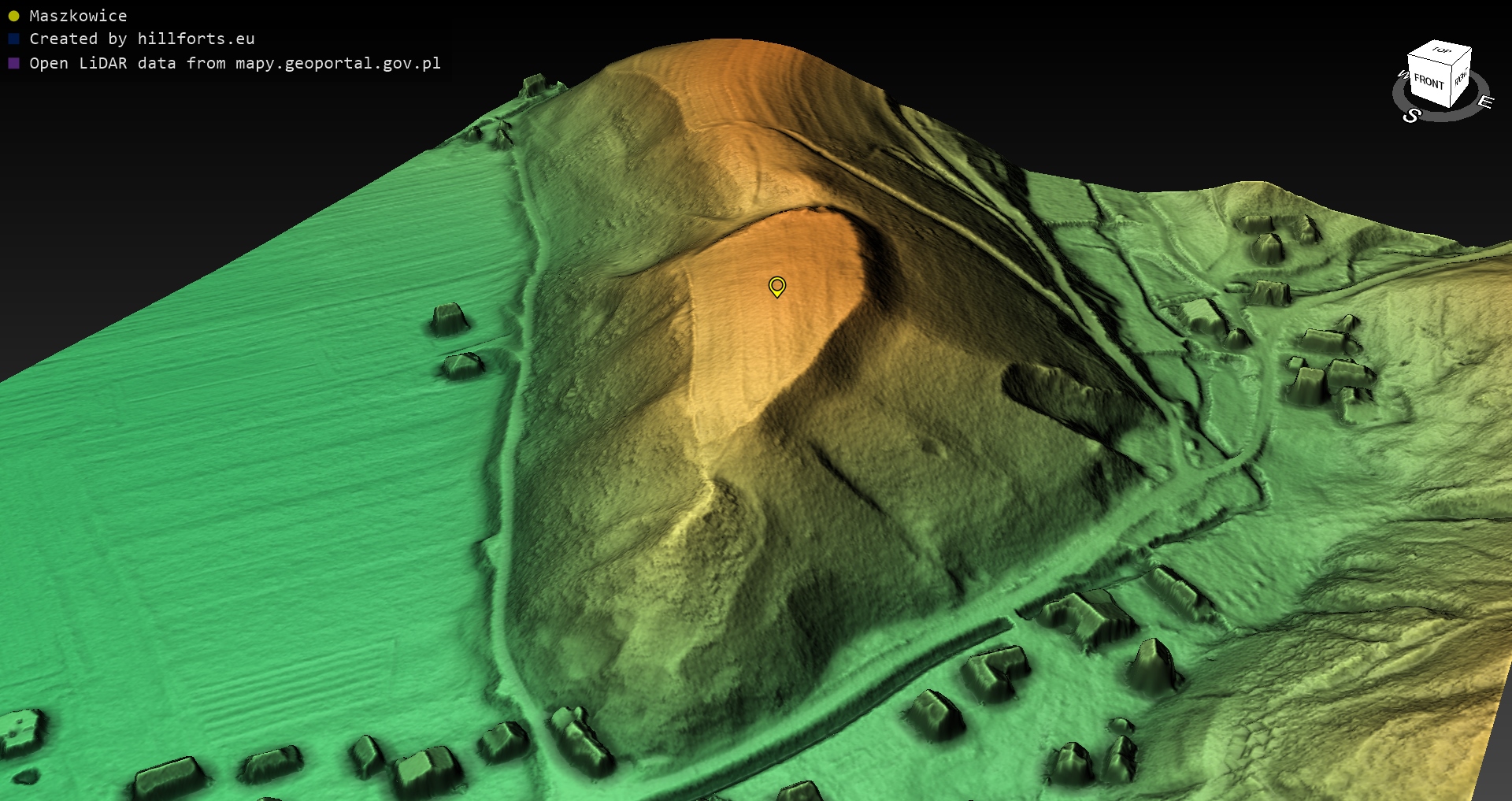The height and width of the screenshot is (801, 1512).
Task: Click the lower isolated building in left field
Action: tap(462, 365)
